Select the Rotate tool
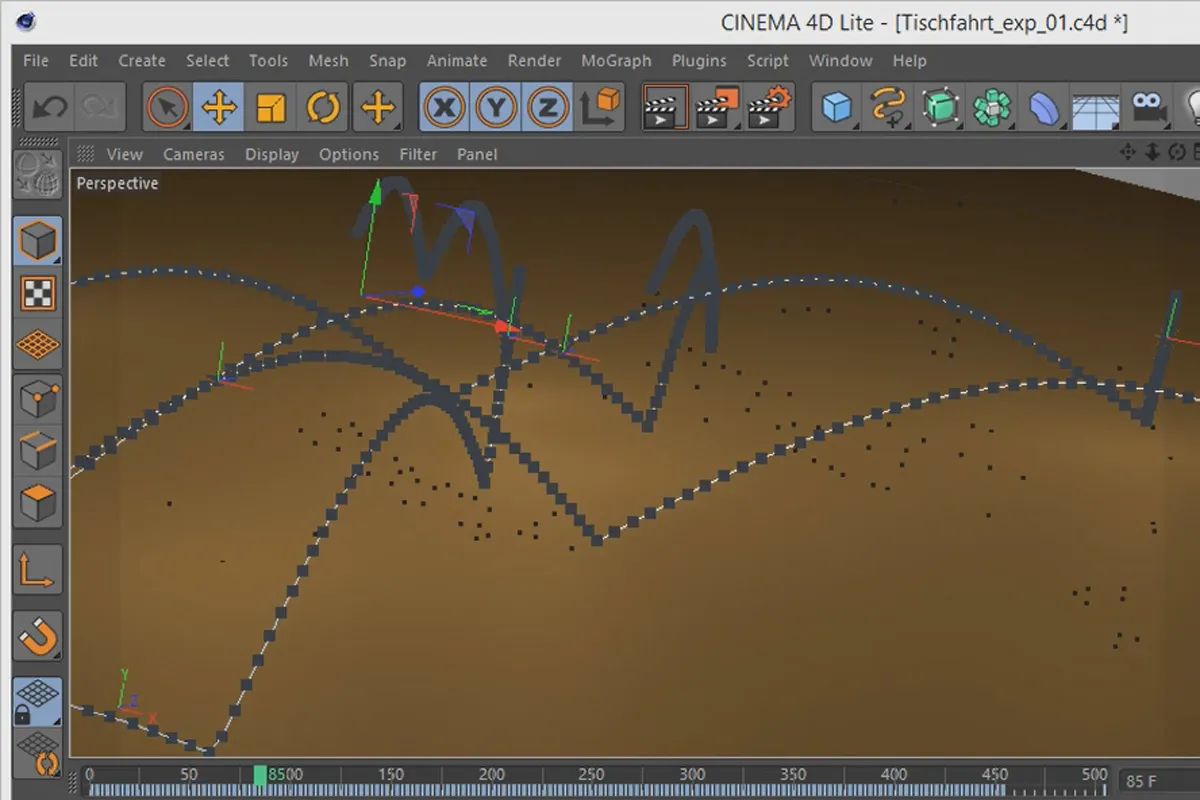1200x800 pixels. (x=323, y=107)
